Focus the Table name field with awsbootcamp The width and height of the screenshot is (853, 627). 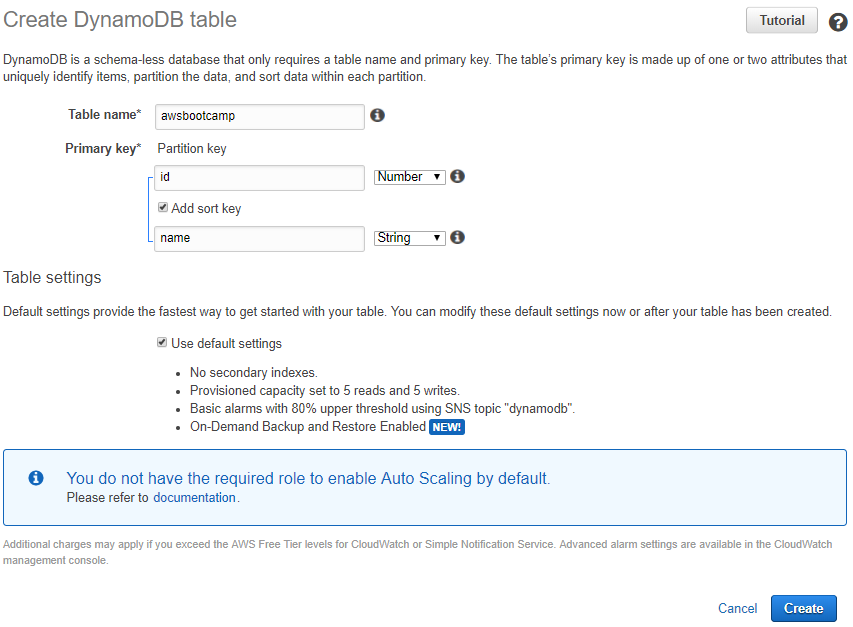pyautogui.click(x=259, y=117)
